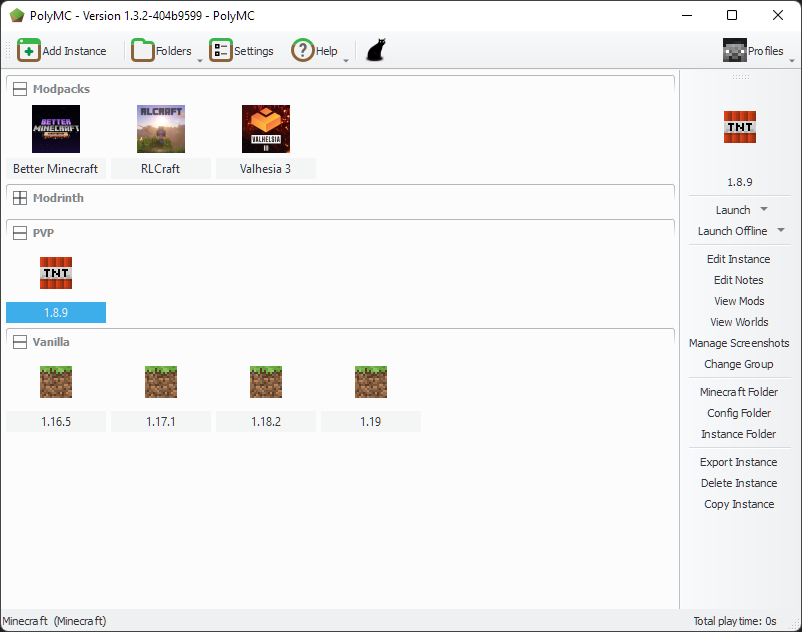Select the 1.19 Vanilla instance
Screen dimensions: 802x632
(x=371, y=381)
